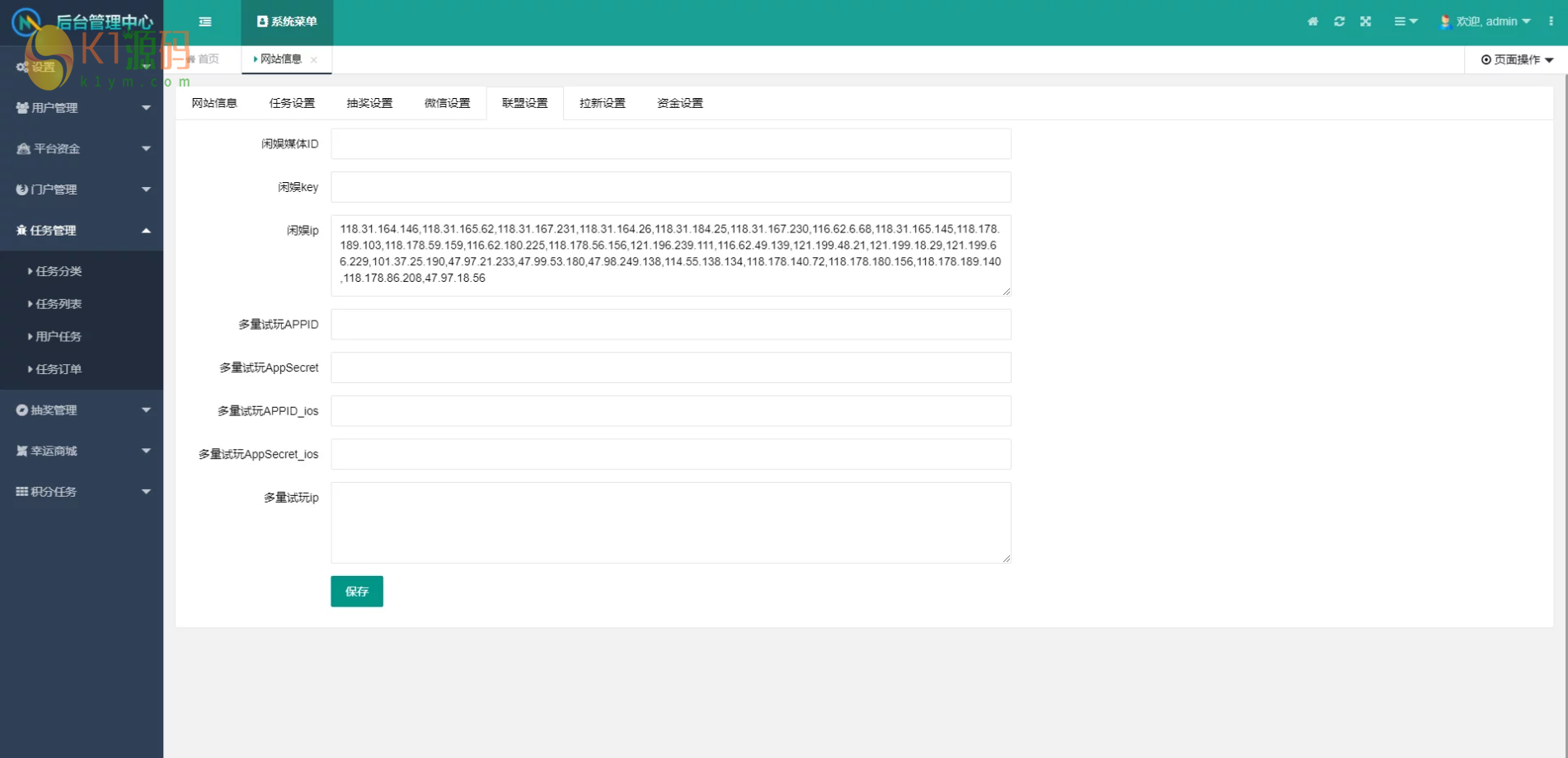Expand the 幸运商城 sidebar menu

pos(82,451)
